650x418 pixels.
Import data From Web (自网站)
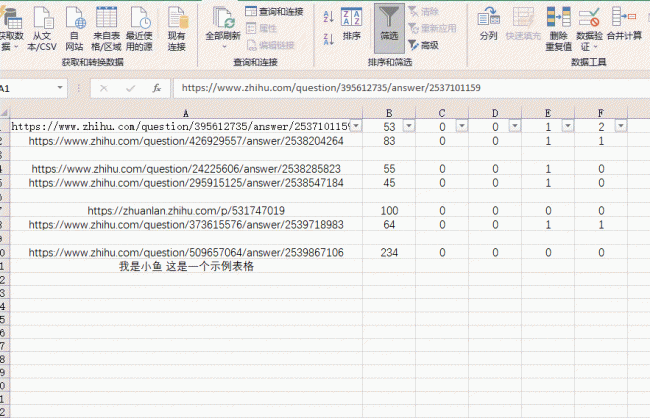coord(75,29)
